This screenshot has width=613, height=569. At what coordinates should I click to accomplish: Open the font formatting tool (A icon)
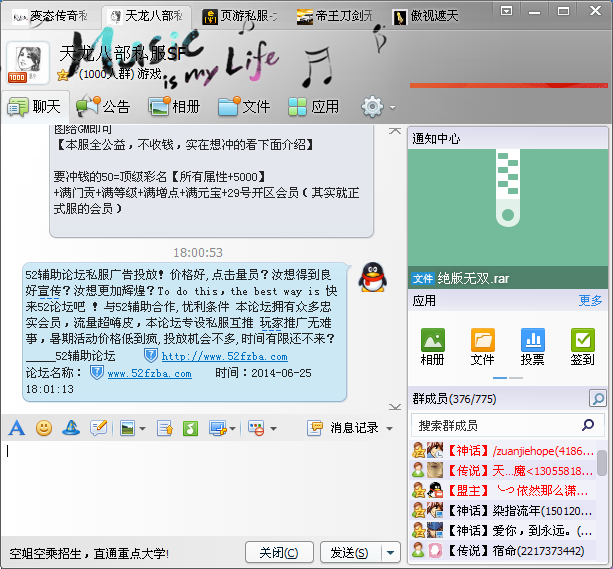[16, 428]
